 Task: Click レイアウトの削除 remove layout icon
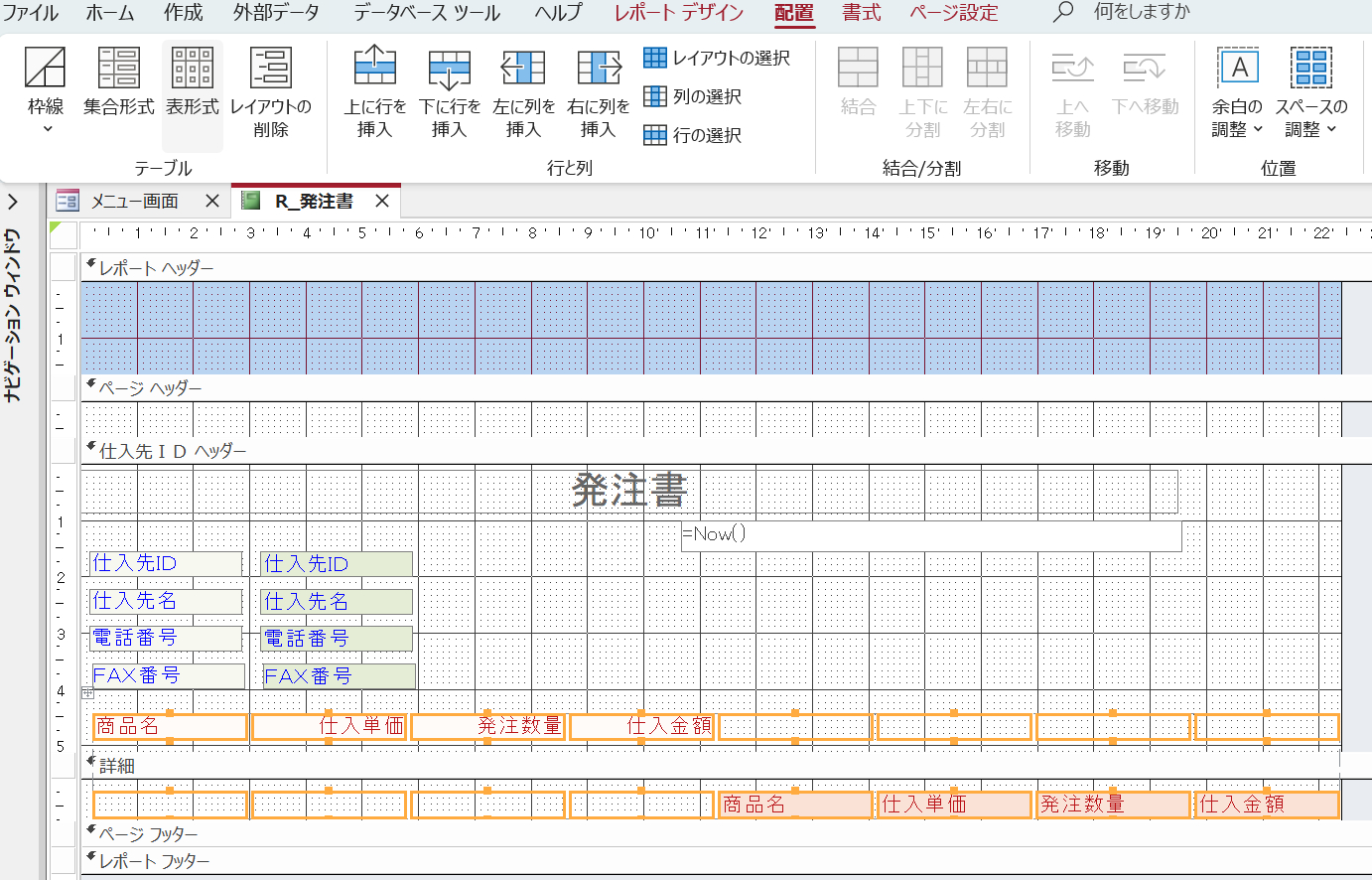tap(270, 92)
